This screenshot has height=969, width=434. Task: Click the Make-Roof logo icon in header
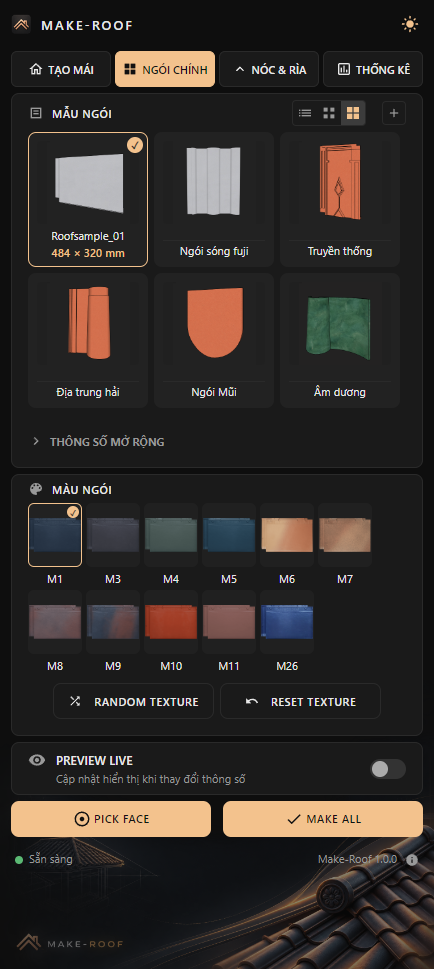pyautogui.click(x=21, y=25)
